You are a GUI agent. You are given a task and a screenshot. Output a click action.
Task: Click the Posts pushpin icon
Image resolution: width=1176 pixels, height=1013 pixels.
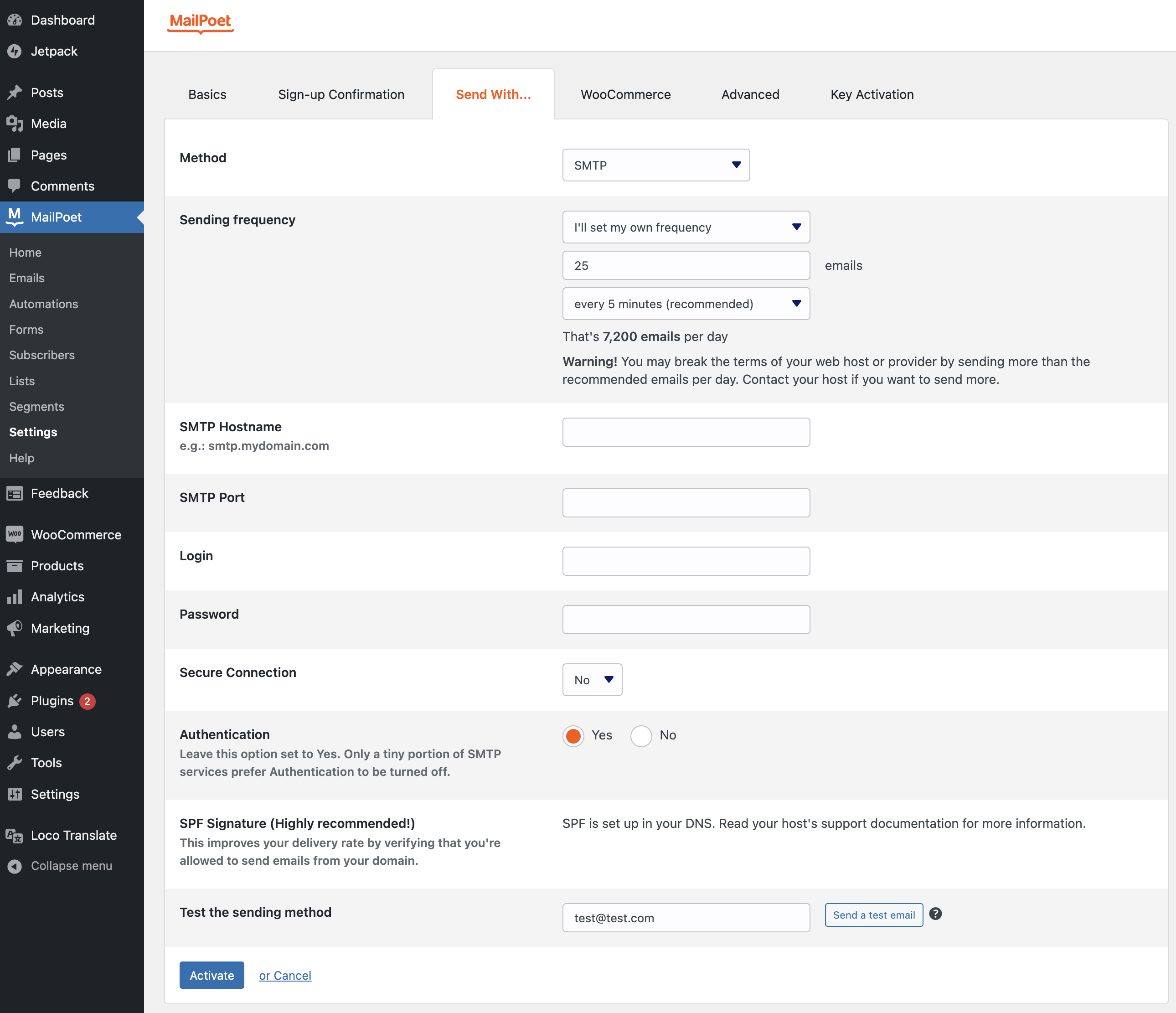pyautogui.click(x=14, y=93)
